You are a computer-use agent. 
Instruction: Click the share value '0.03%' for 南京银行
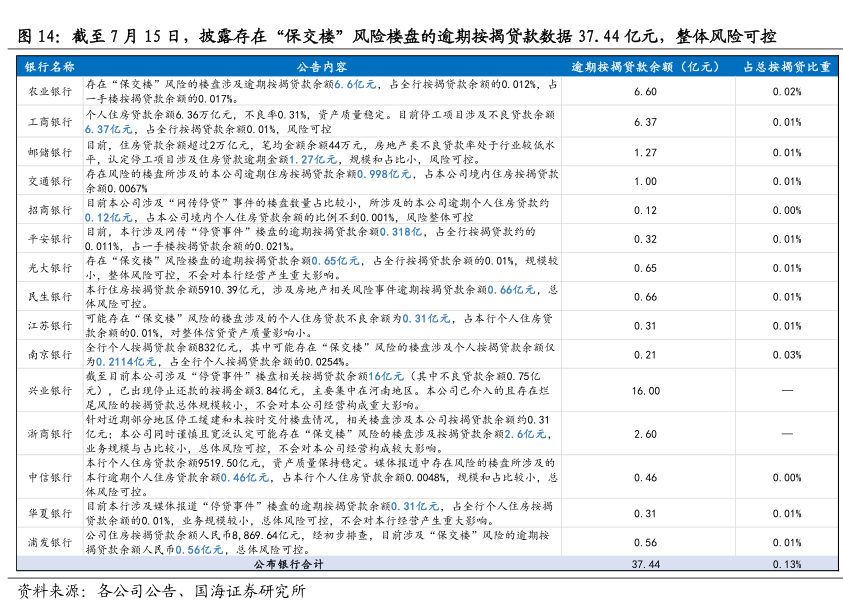click(787, 355)
